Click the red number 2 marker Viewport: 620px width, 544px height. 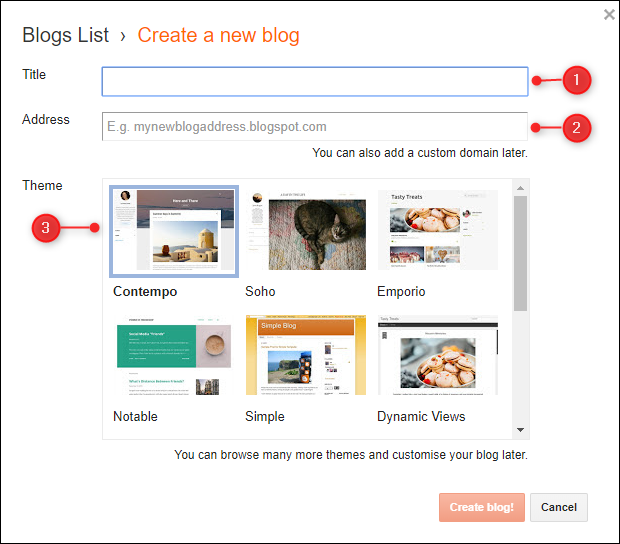pos(577,127)
